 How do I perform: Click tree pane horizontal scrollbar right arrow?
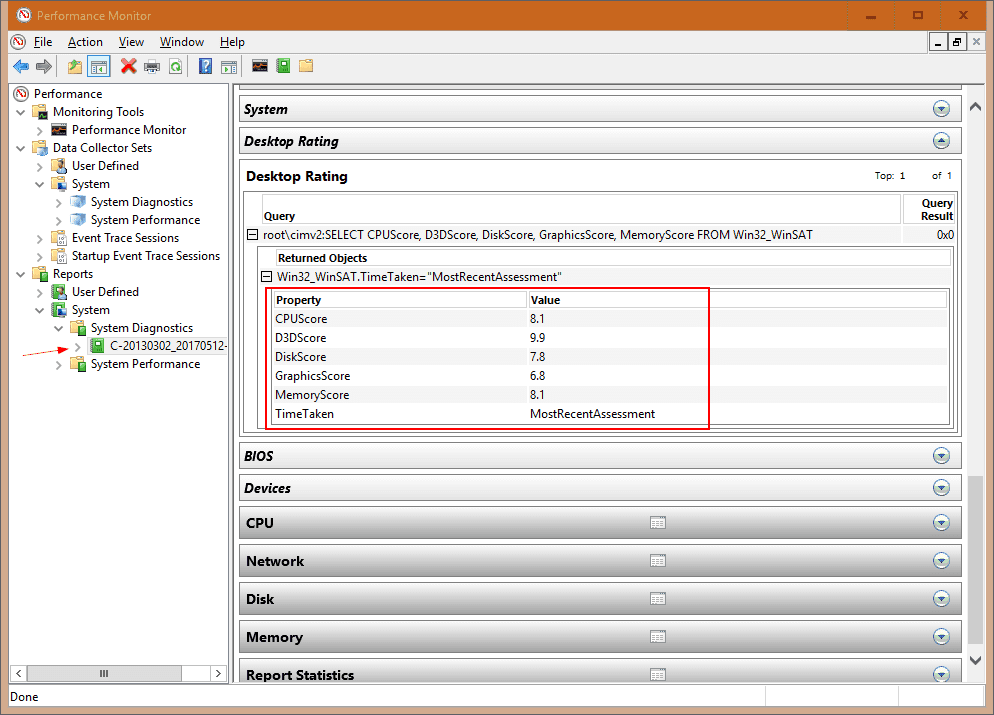pyautogui.click(x=219, y=673)
